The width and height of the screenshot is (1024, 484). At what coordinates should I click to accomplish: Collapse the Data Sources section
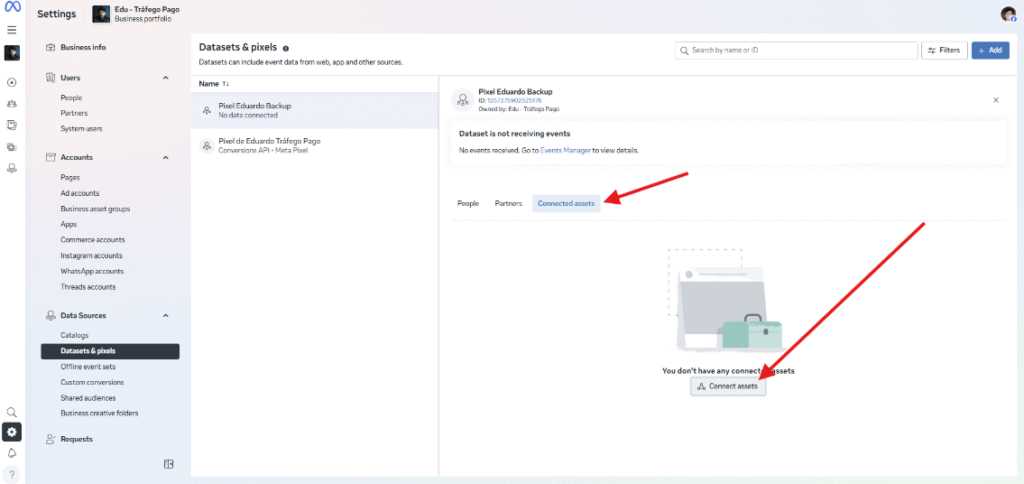click(166, 316)
